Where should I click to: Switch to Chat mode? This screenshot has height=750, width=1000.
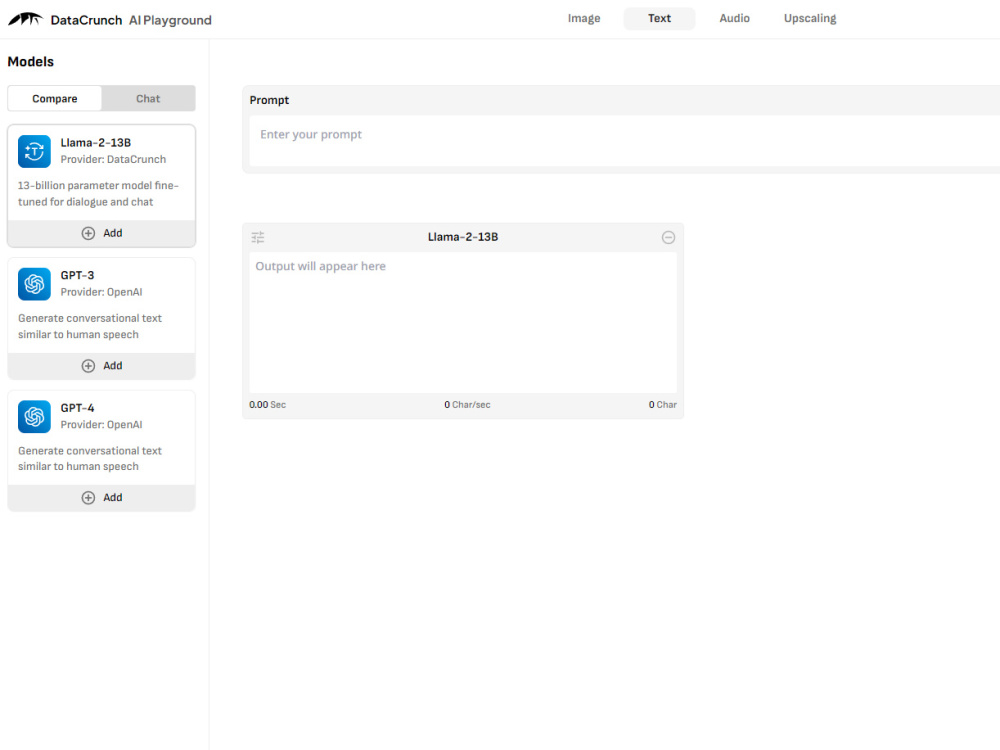[148, 99]
